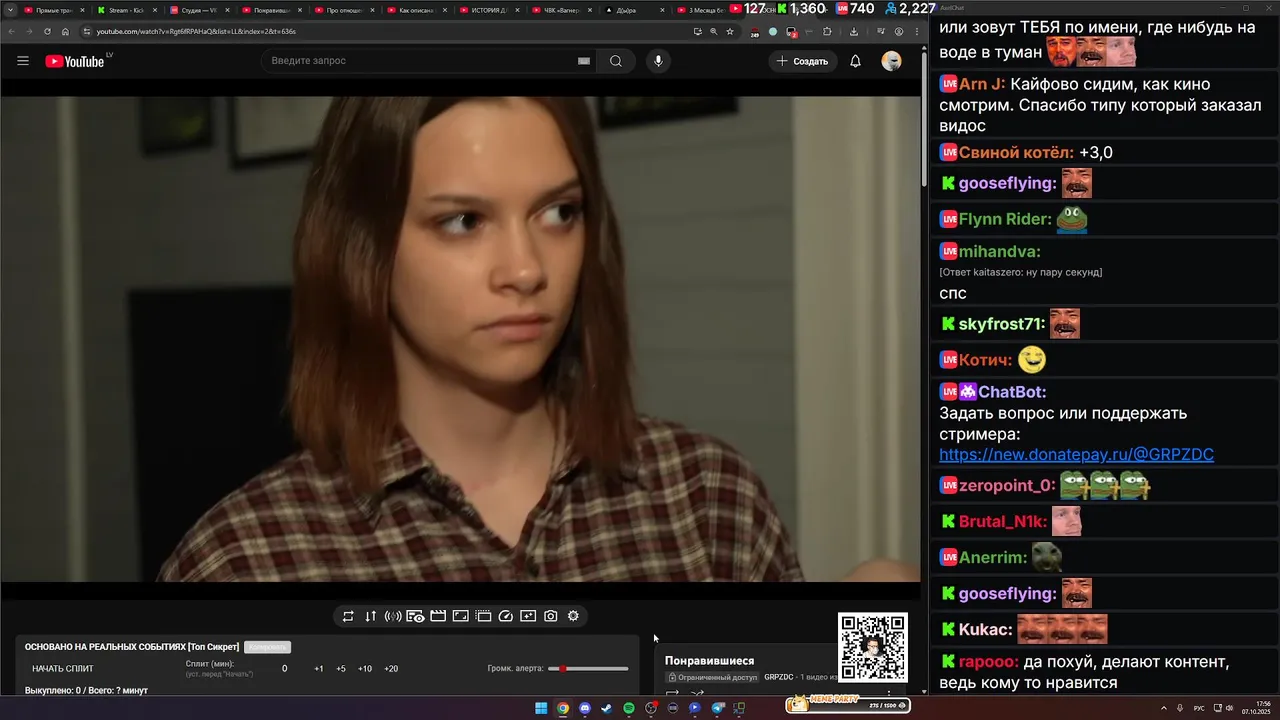
Task: Click the split minutes value field showing 0
Action: (285, 669)
